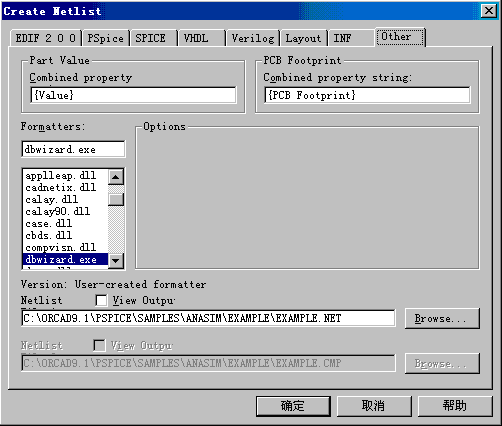Close the Create Netlist dialog
502x426 pixels.
tap(489, 11)
